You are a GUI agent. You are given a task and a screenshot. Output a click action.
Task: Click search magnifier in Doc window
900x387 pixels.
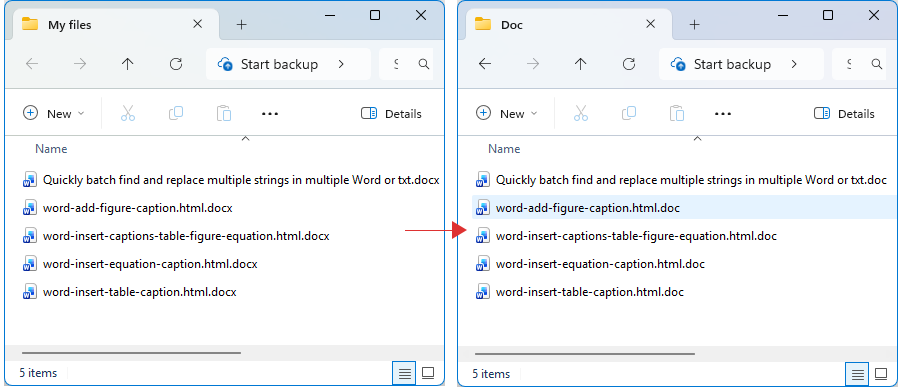[876, 64]
